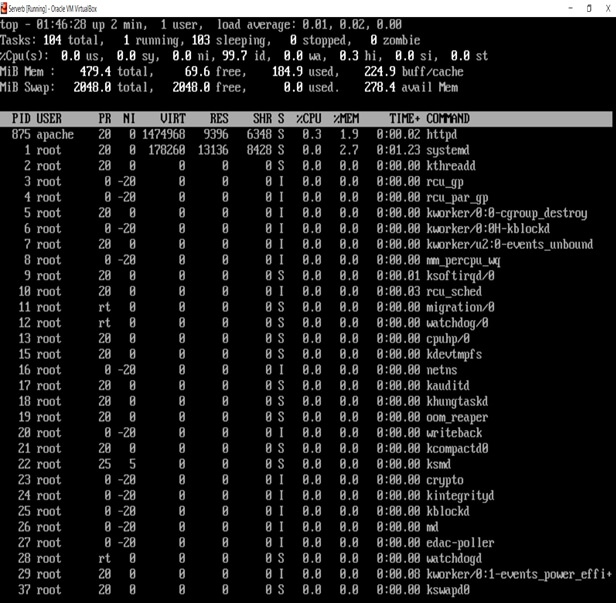Click the SHR column header

[x=262, y=119]
